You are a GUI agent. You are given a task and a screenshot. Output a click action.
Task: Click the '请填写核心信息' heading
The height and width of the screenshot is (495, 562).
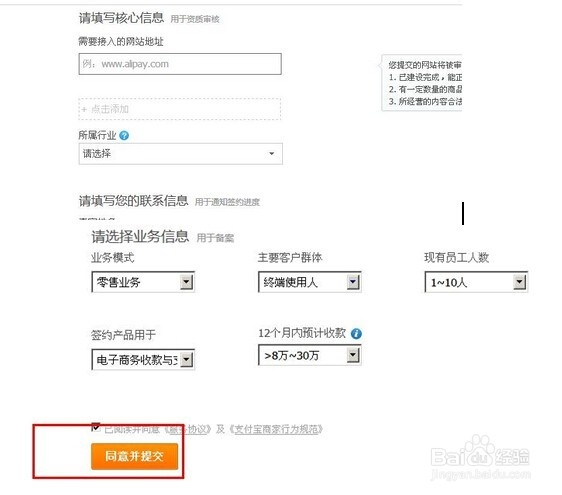(x=121, y=18)
